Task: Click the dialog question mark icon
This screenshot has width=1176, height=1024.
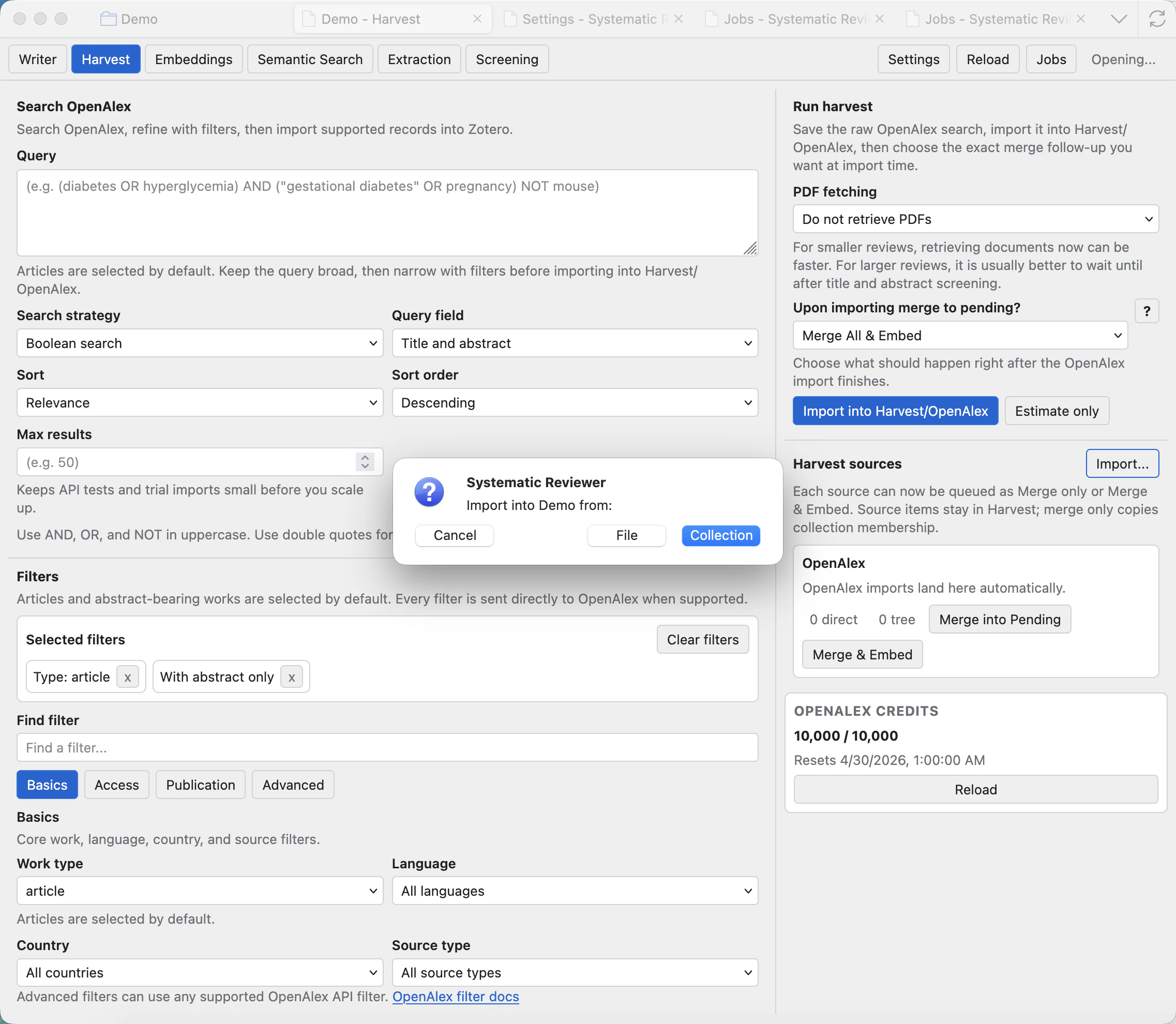Action: (x=429, y=492)
